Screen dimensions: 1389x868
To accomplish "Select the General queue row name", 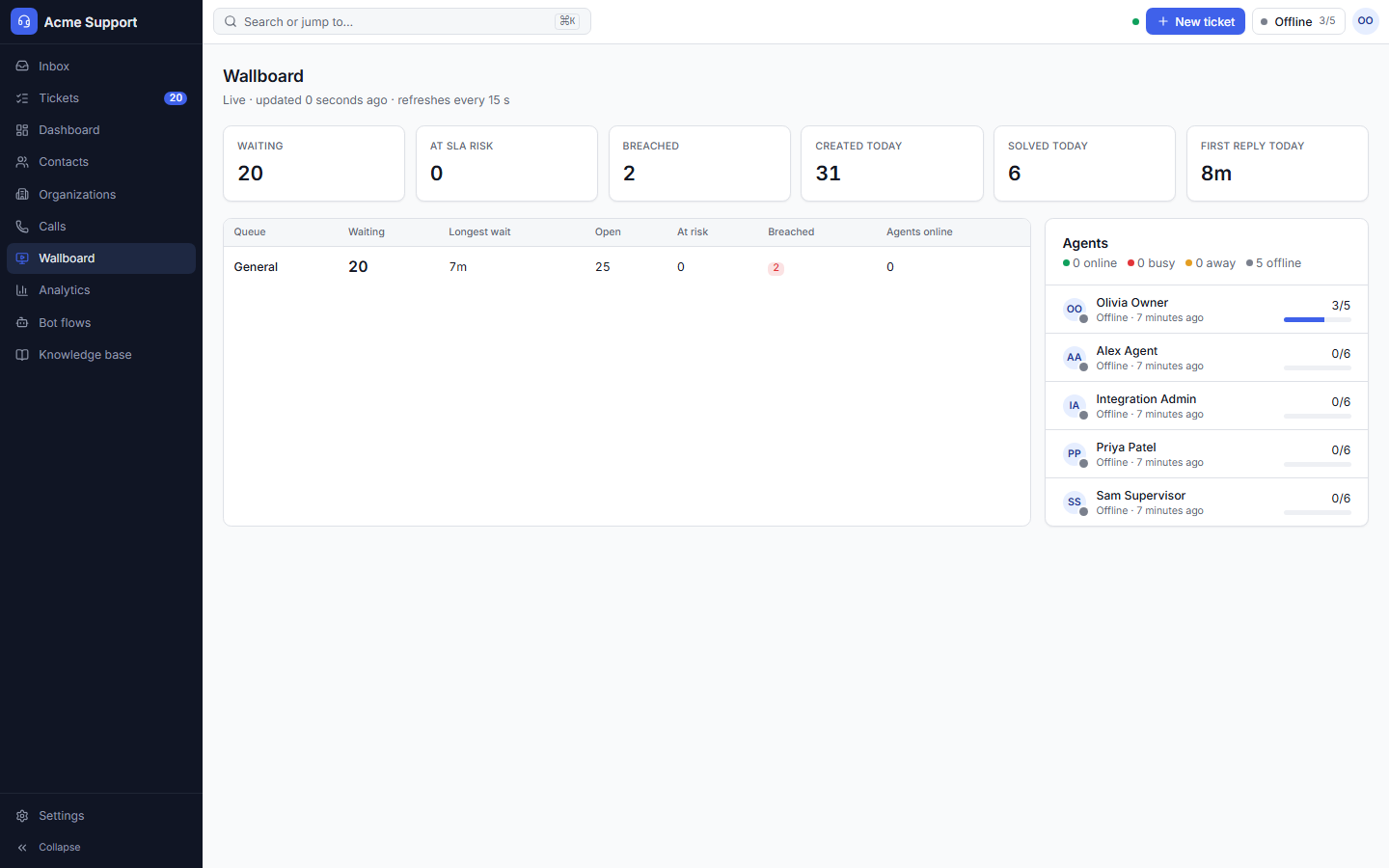I will [x=256, y=267].
